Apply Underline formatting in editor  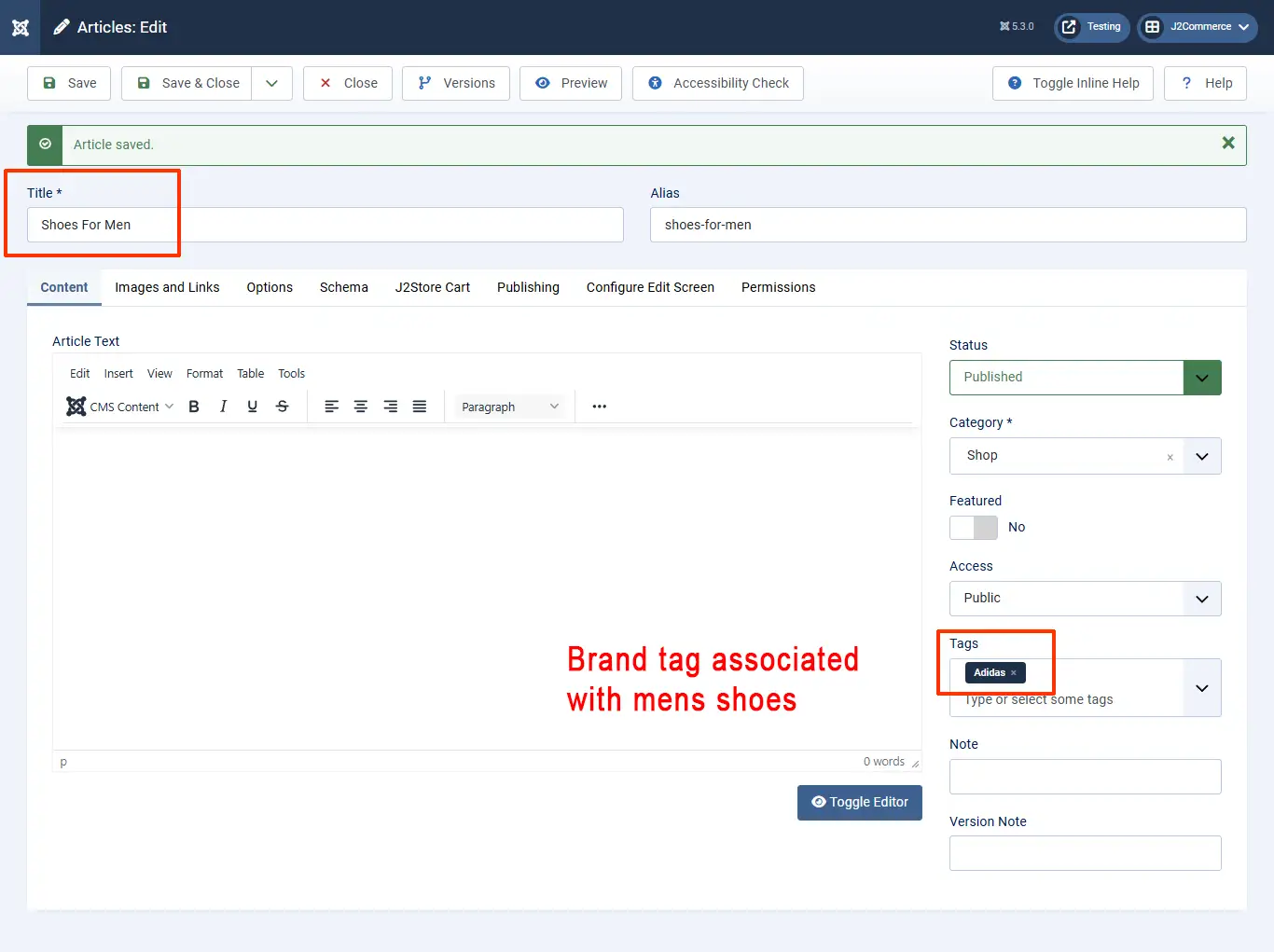click(252, 407)
